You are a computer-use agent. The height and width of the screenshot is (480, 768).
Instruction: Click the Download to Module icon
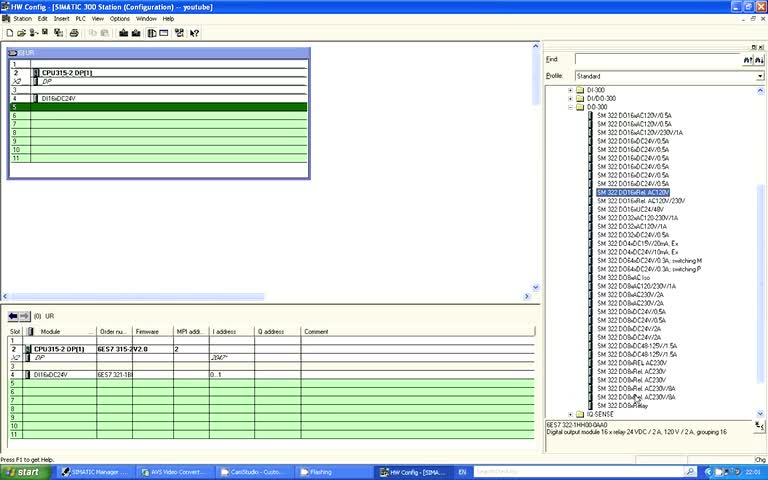pyautogui.click(x=123, y=33)
